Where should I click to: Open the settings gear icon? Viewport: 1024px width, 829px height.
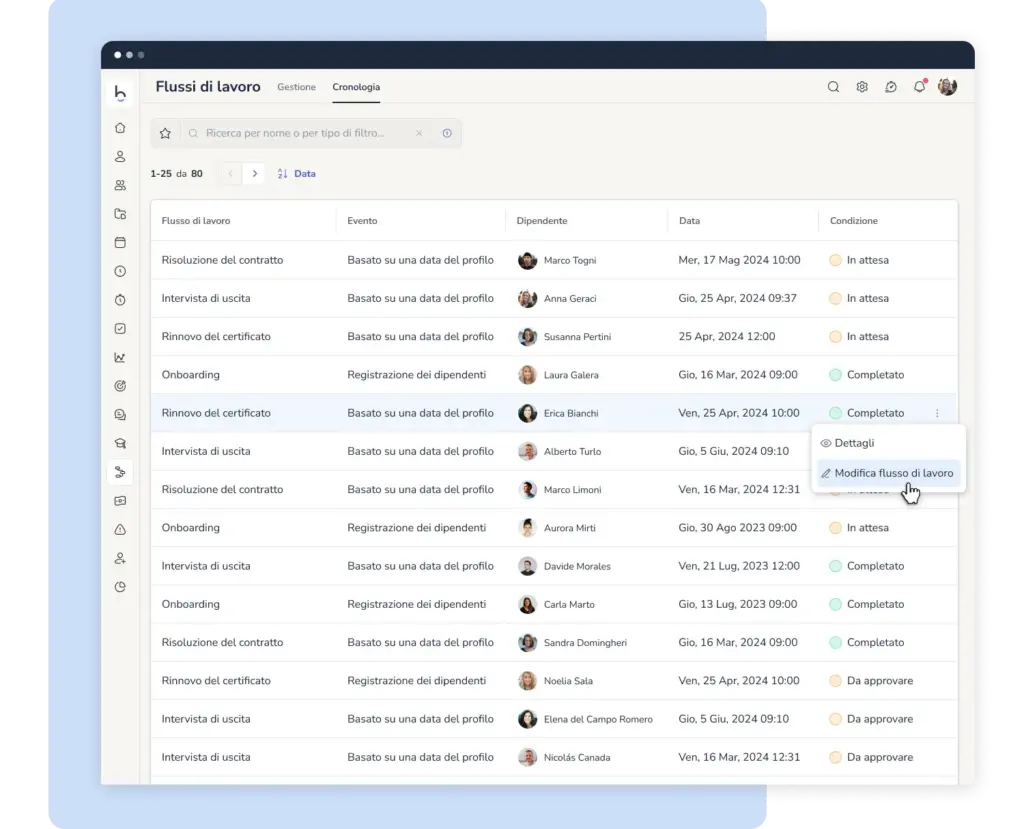click(x=862, y=87)
